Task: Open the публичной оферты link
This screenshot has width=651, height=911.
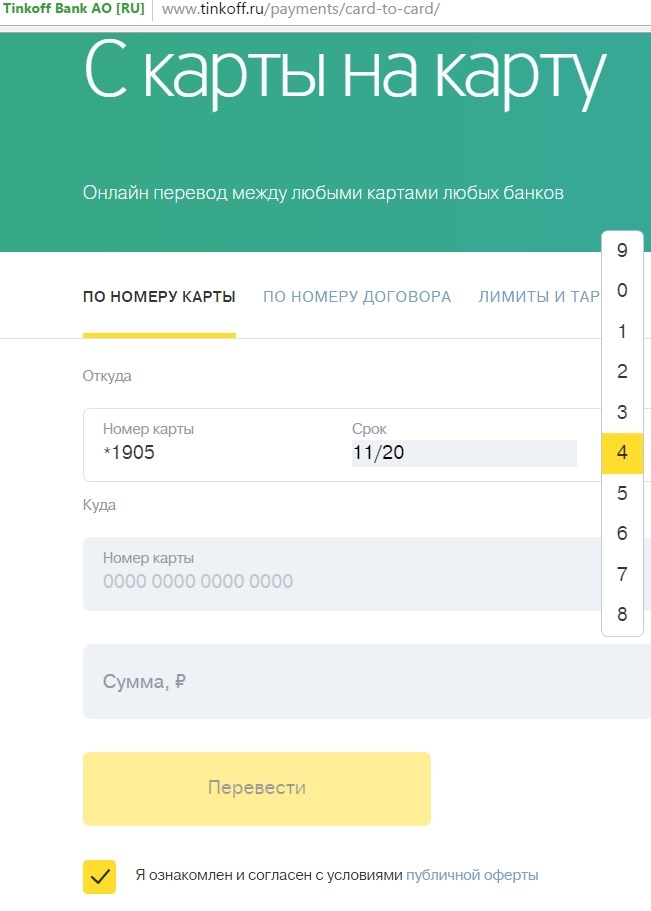Action: coord(472,875)
